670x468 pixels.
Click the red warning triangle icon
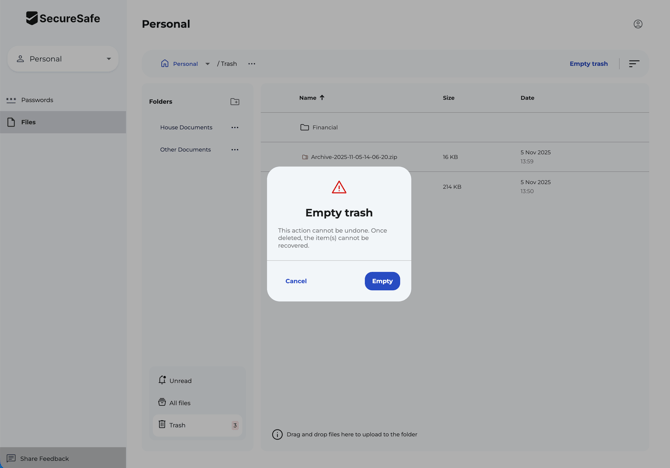click(339, 188)
